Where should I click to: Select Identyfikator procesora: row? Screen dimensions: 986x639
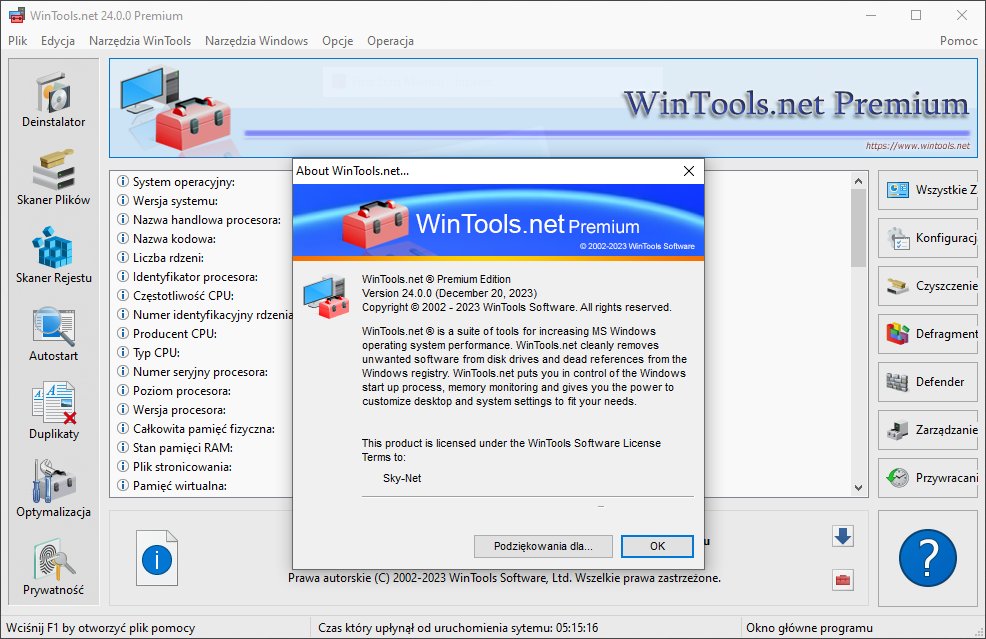[x=187, y=277]
